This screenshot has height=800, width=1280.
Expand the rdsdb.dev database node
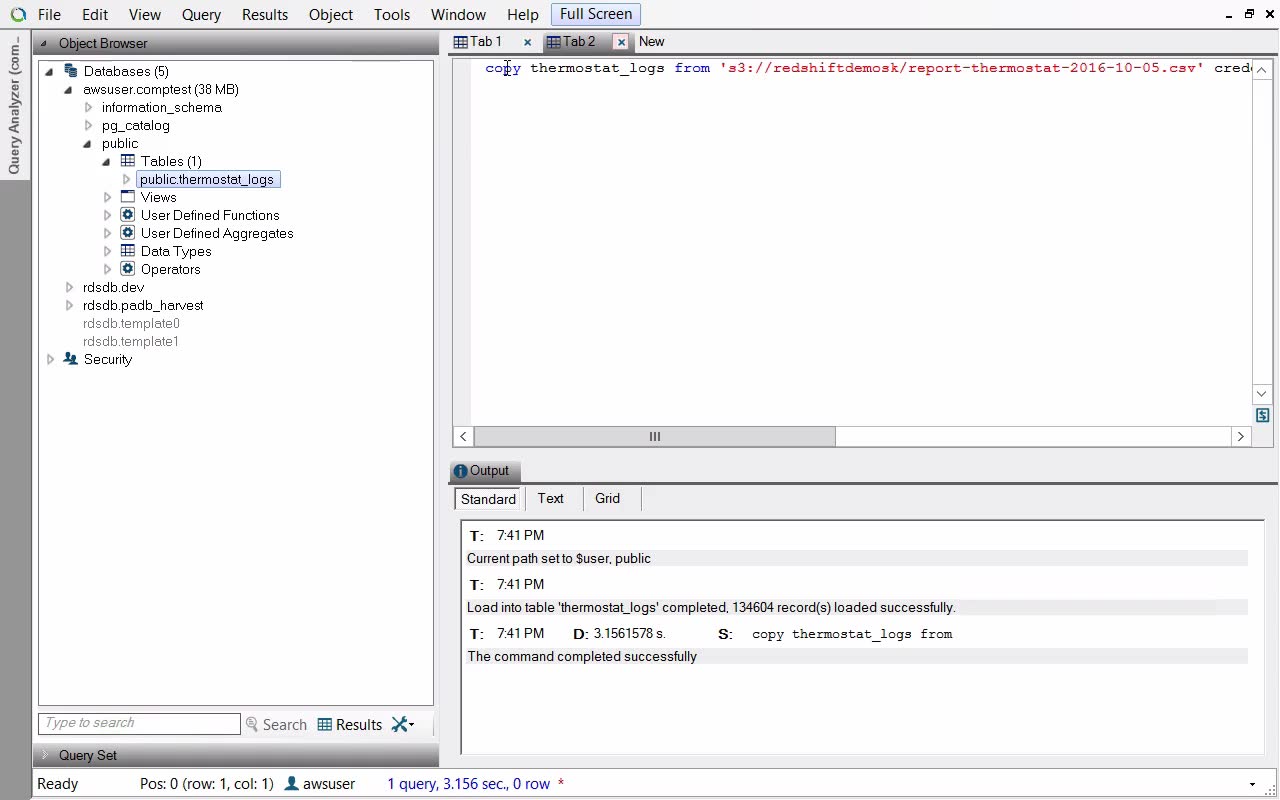coord(69,288)
